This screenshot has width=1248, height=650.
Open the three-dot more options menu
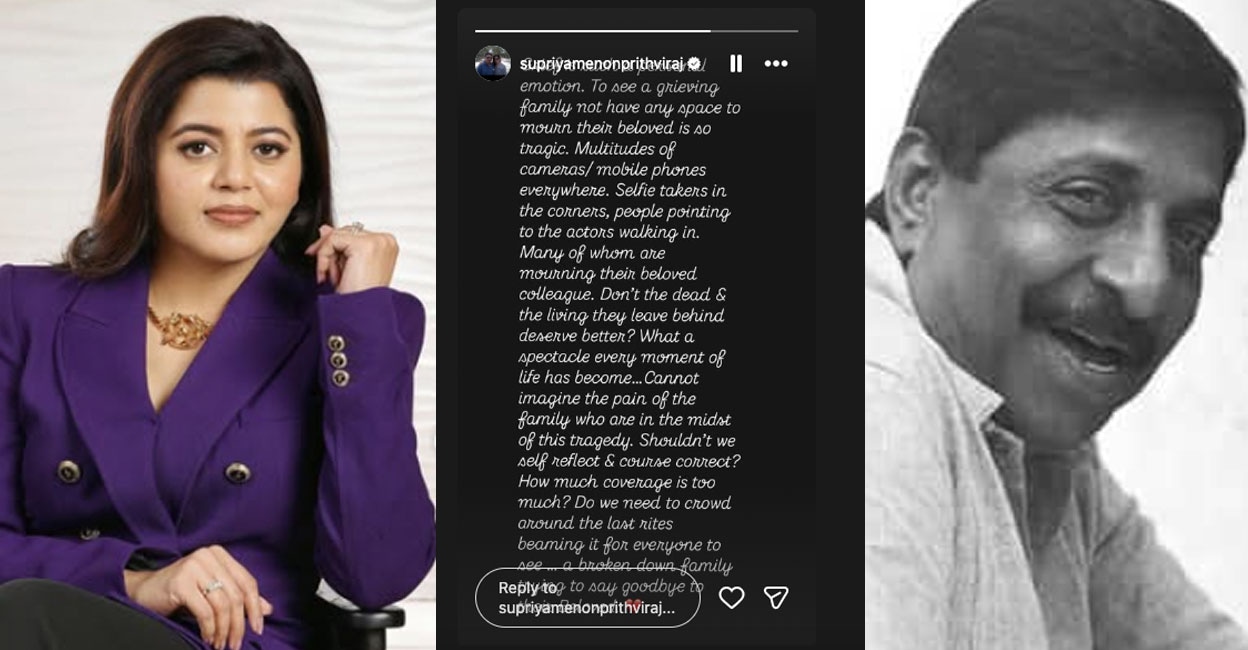point(776,64)
